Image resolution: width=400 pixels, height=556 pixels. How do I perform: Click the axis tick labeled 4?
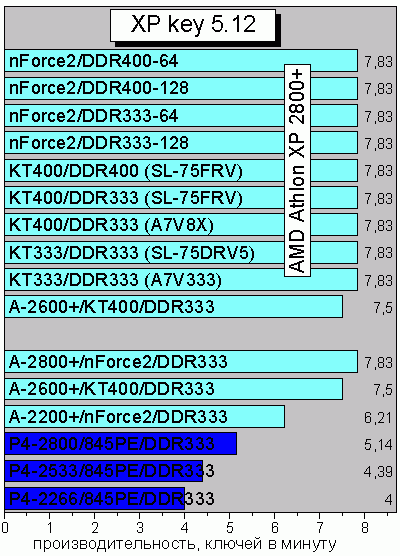click(184, 528)
